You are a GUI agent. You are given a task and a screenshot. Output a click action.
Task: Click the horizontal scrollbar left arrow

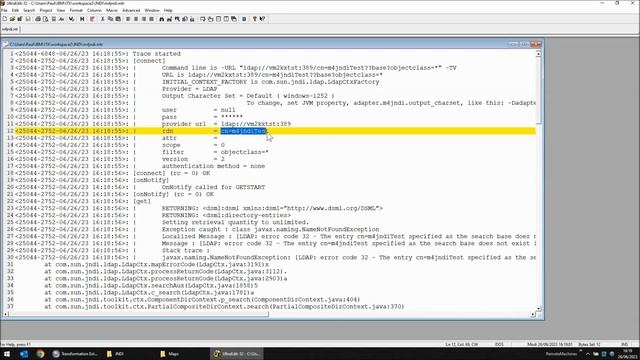(x=5, y=314)
